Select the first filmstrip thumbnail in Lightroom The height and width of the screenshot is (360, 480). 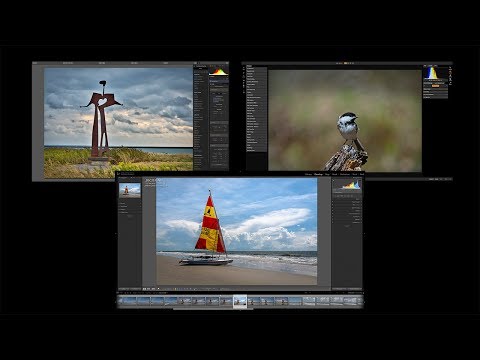[x=129, y=301]
